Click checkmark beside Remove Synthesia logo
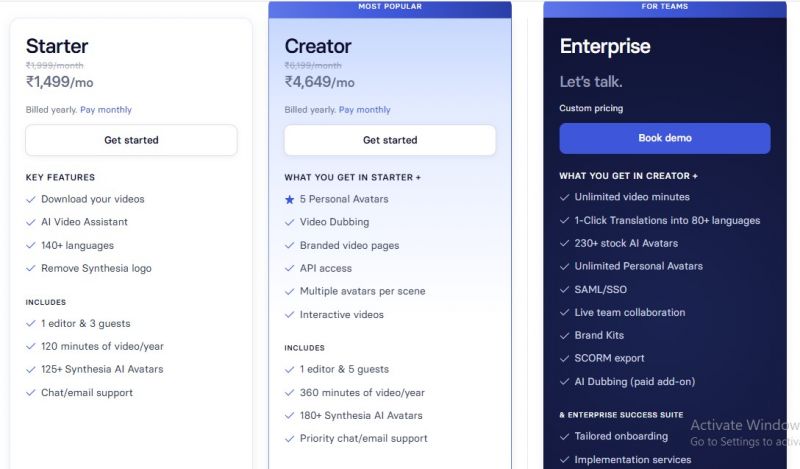This screenshot has width=800, height=469. coord(31,268)
